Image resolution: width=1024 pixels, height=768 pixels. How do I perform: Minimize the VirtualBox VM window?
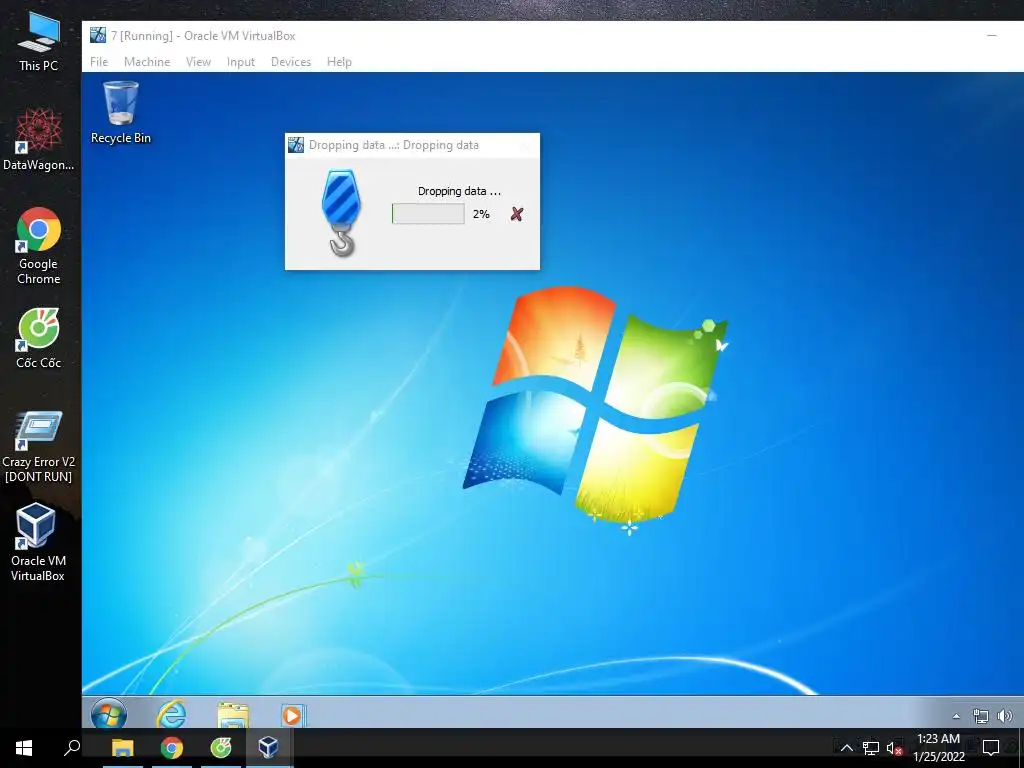click(992, 35)
